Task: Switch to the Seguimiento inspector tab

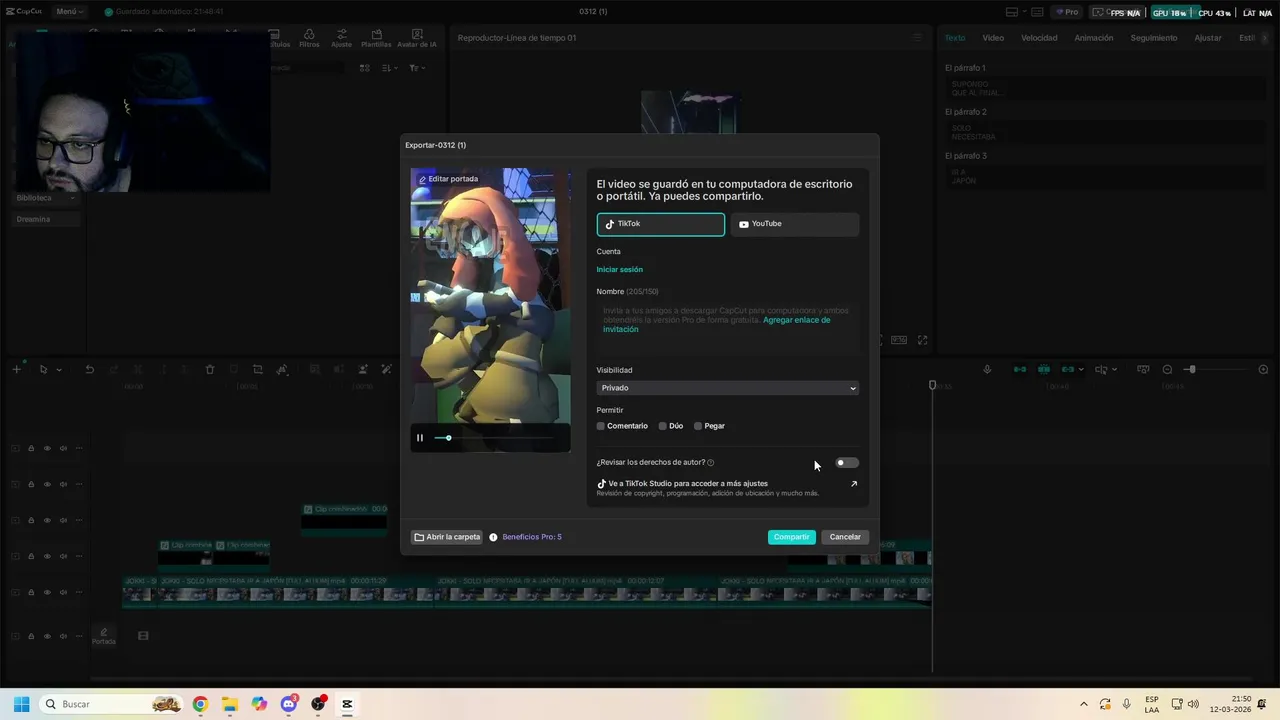Action: [x=1154, y=38]
